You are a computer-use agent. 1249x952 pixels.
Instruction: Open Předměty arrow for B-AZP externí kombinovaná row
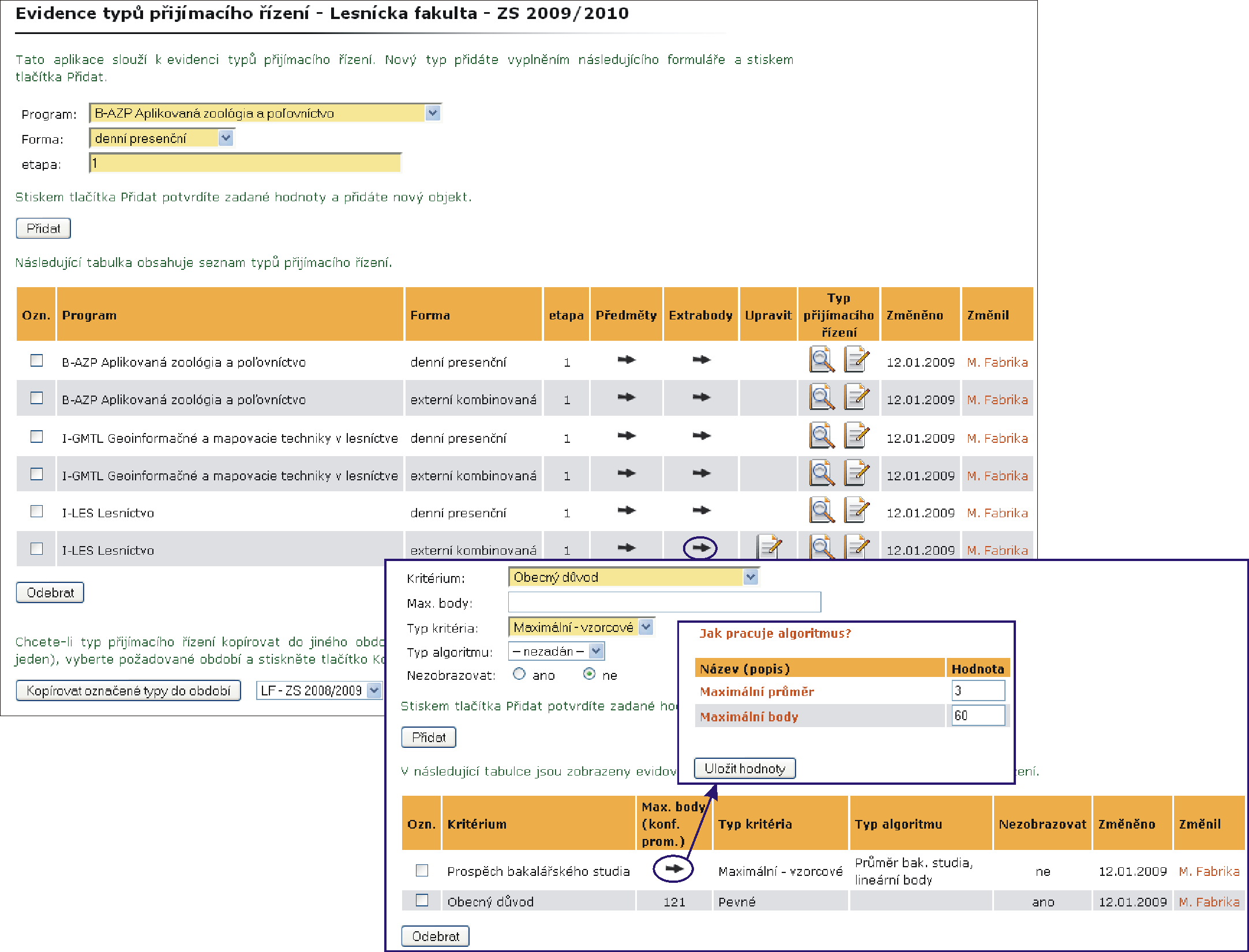point(626,397)
